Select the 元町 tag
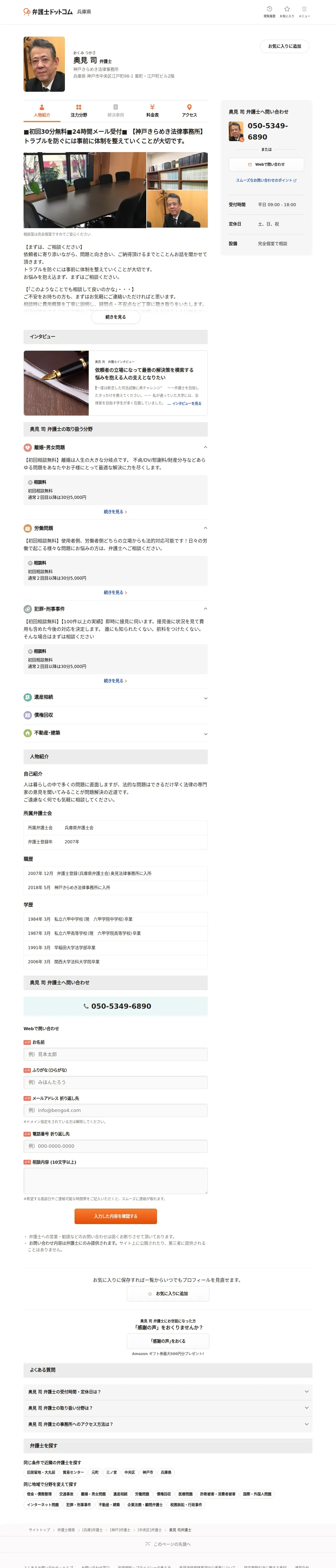This screenshot has height=1568, width=336. click(x=95, y=1472)
